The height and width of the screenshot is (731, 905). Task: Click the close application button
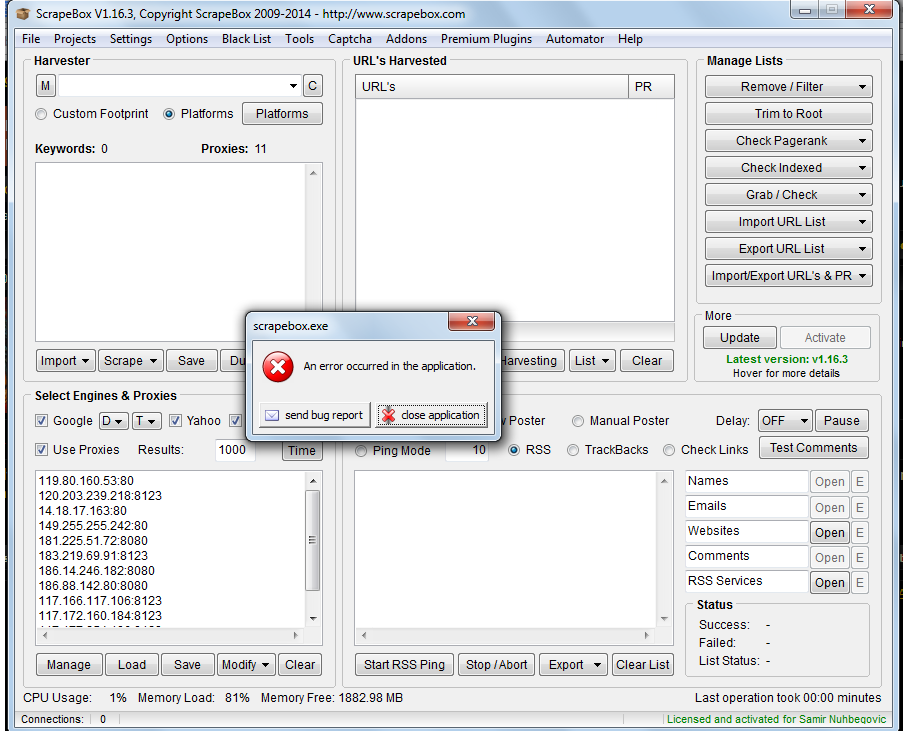(432, 415)
